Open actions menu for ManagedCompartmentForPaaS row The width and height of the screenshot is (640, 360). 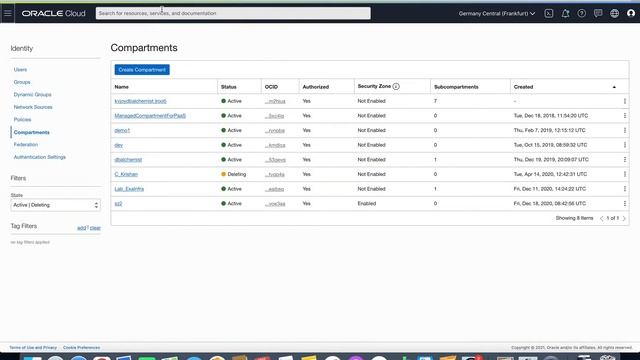pos(624,116)
